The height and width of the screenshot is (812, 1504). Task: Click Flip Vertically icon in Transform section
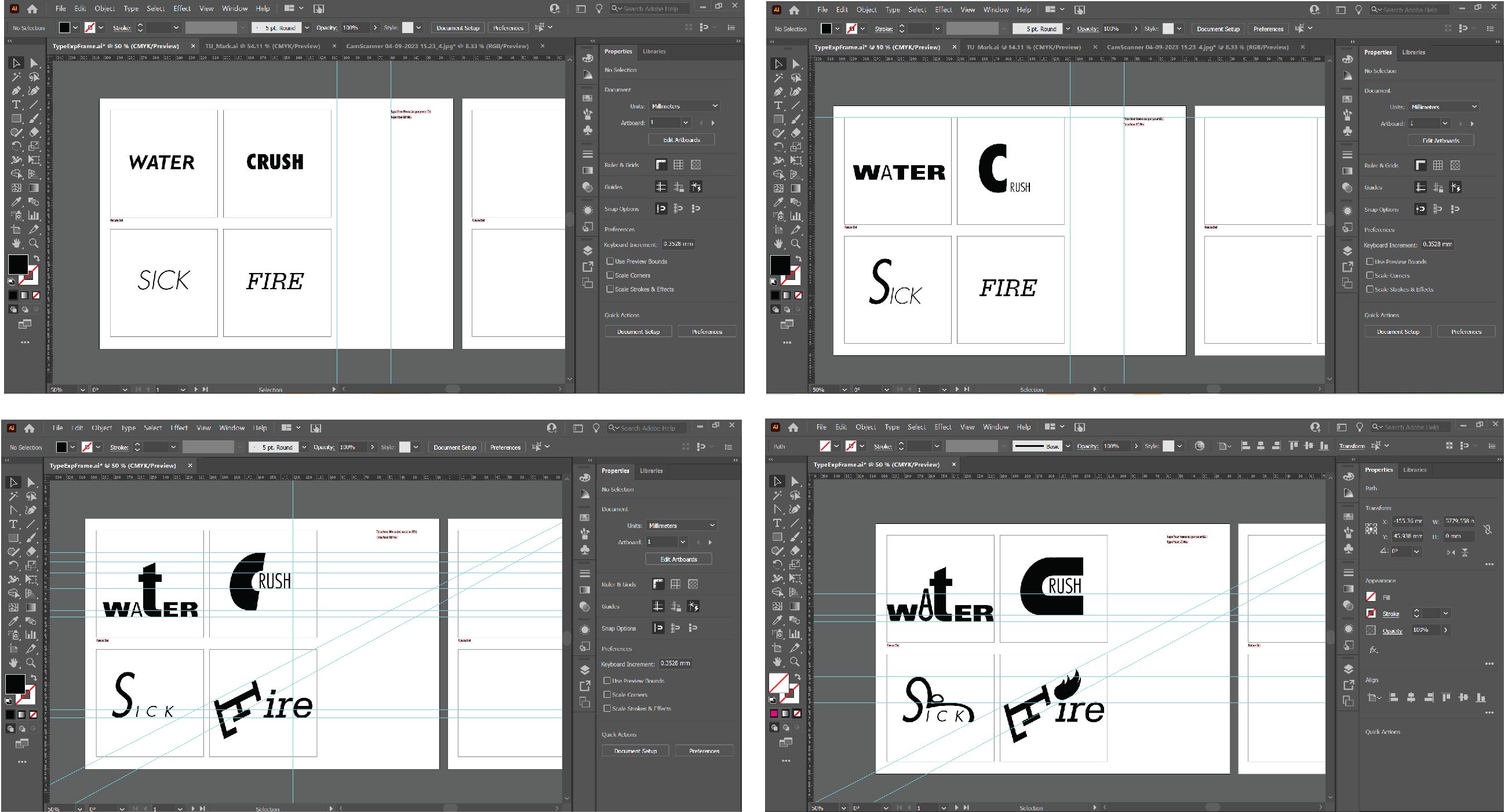(1465, 552)
